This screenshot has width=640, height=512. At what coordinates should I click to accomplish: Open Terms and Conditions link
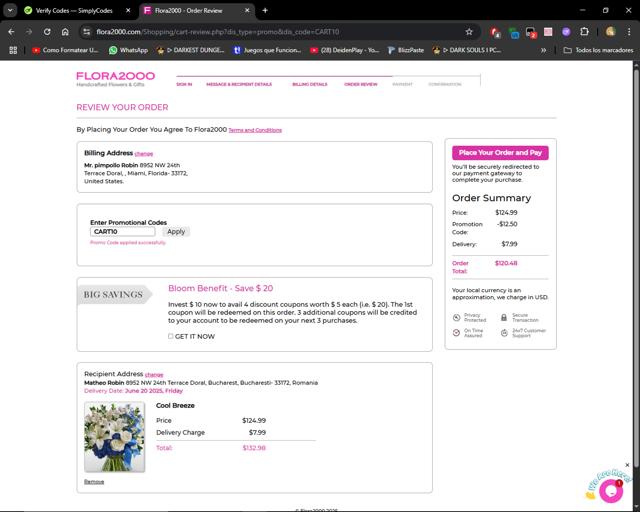(x=255, y=130)
